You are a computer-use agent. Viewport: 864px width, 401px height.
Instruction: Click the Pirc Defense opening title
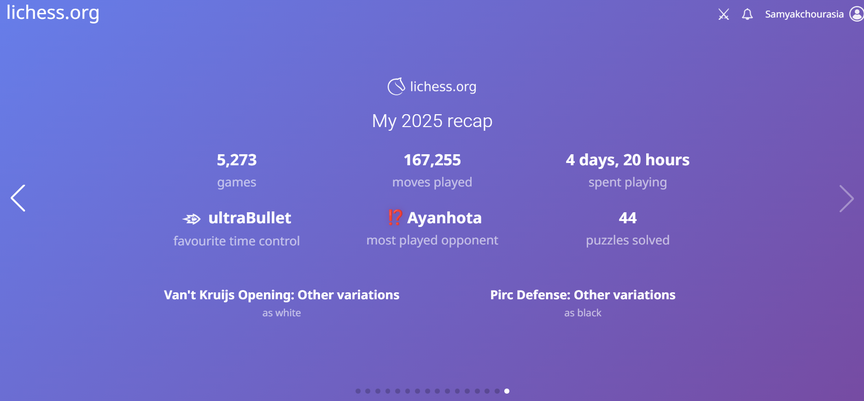582,295
